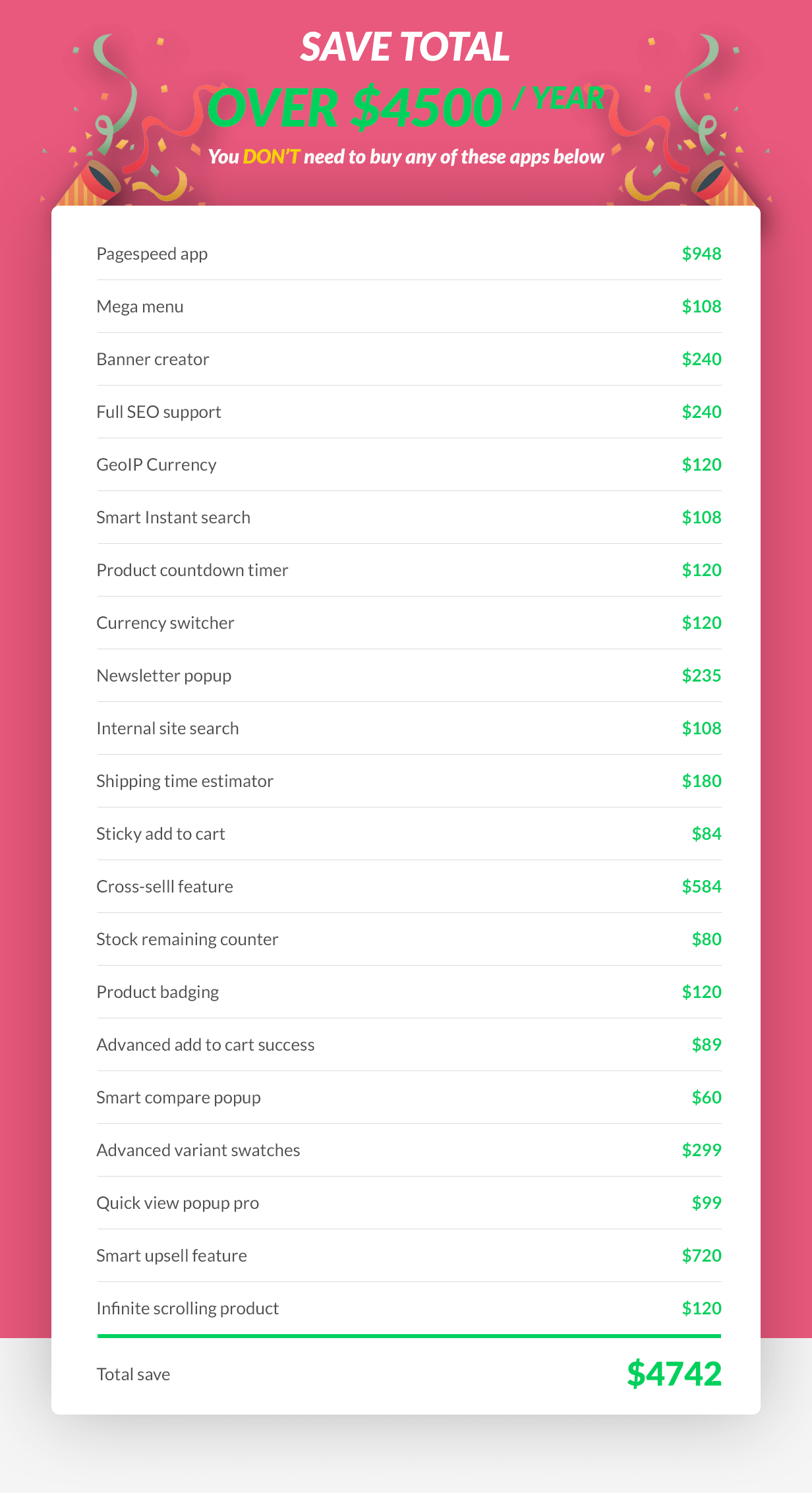
Task: Select the Smart upsell feature $720 price
Action: point(701,1256)
